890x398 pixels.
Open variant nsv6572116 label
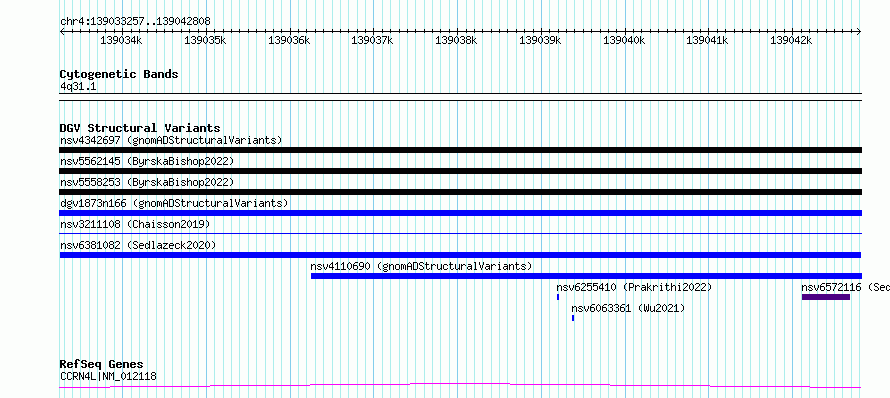[x=845, y=287]
